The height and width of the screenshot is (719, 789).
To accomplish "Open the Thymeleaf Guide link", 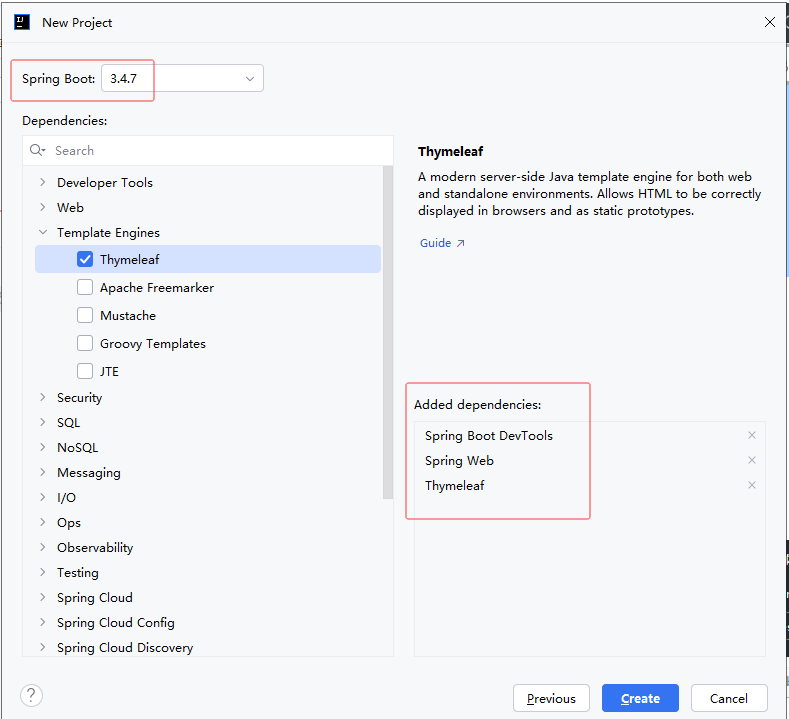I will pos(442,243).
